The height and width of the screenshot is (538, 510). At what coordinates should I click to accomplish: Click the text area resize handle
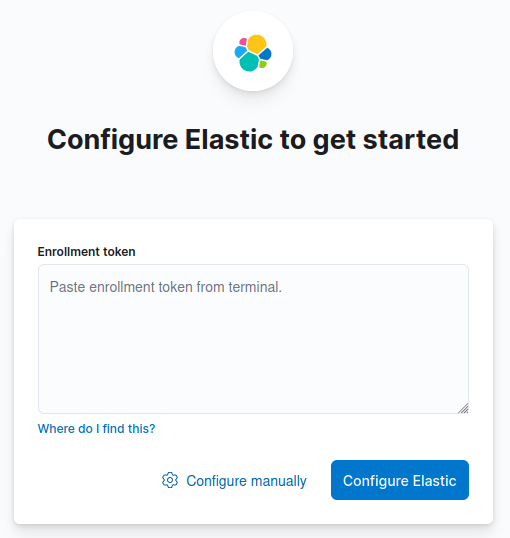(463, 408)
